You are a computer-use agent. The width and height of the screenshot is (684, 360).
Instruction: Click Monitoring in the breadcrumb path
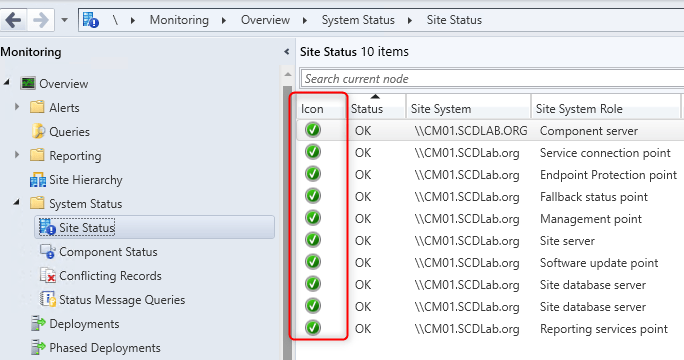tap(179, 20)
